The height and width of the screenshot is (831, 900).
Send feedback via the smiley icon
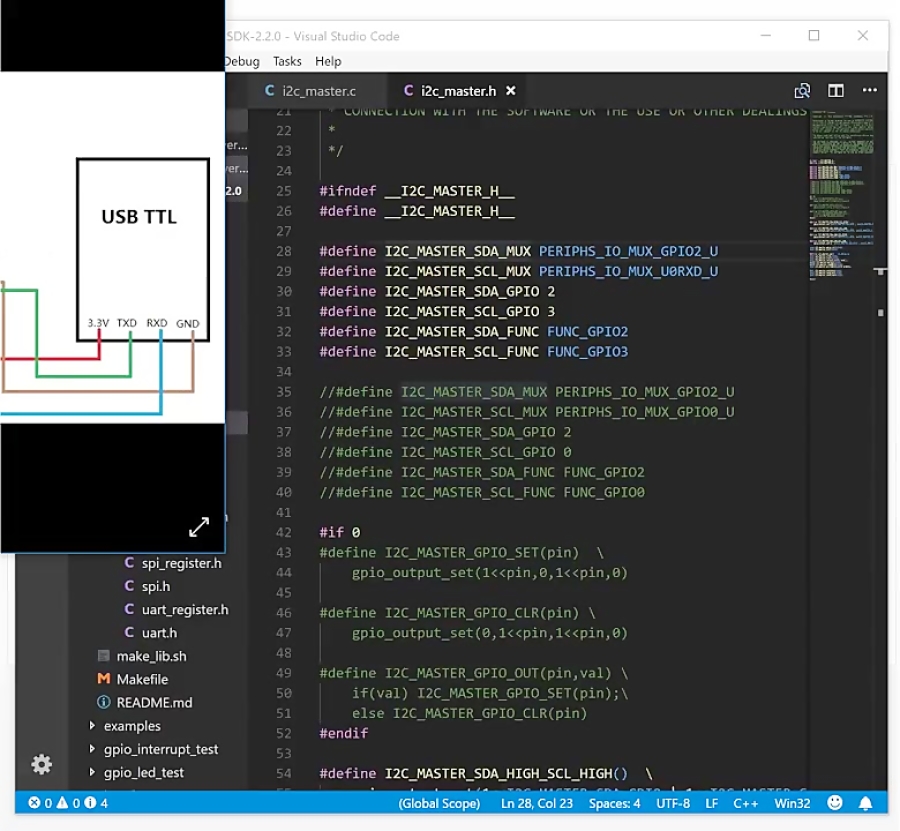click(834, 802)
